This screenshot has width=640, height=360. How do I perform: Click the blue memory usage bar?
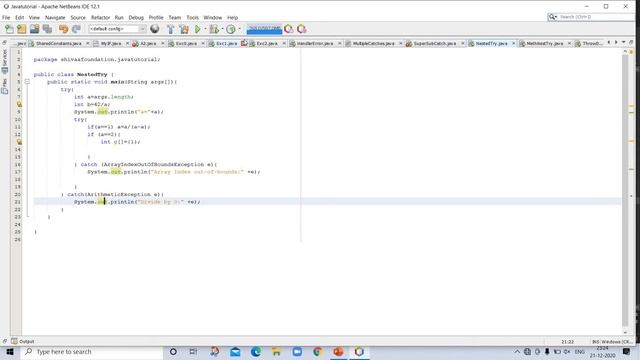pos(264,29)
